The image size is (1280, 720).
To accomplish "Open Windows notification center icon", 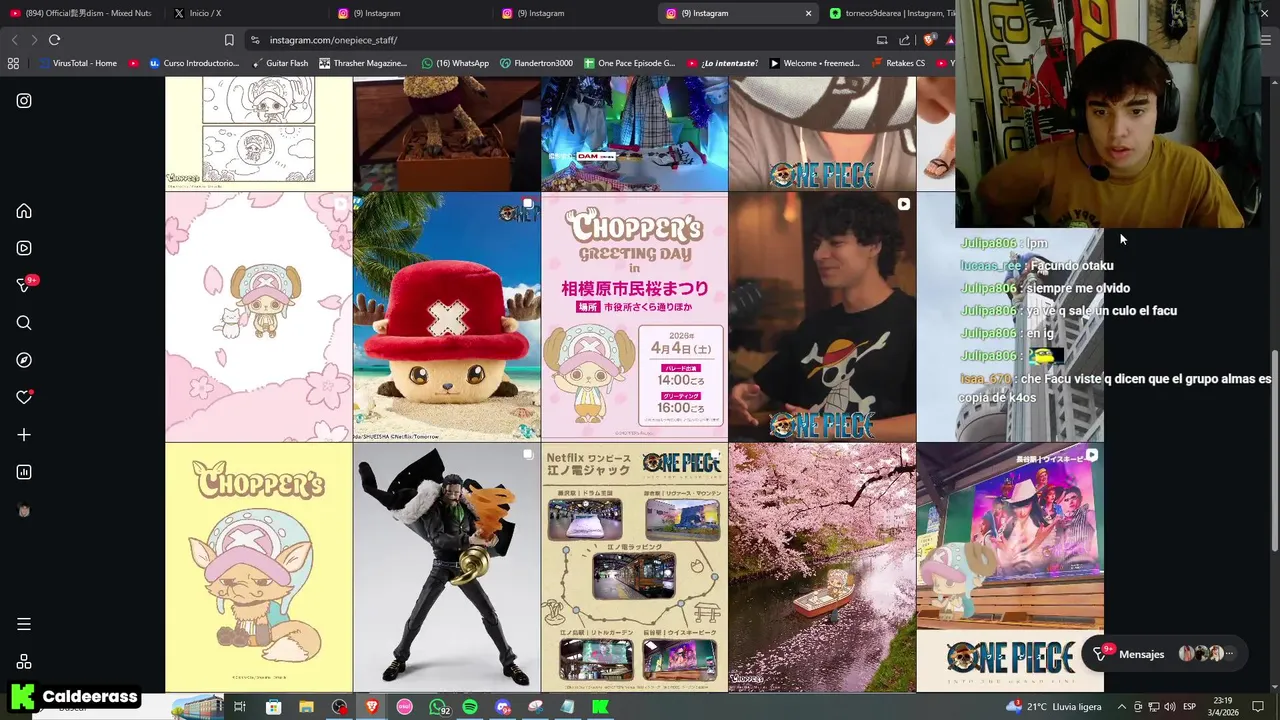I will [x=1258, y=707].
